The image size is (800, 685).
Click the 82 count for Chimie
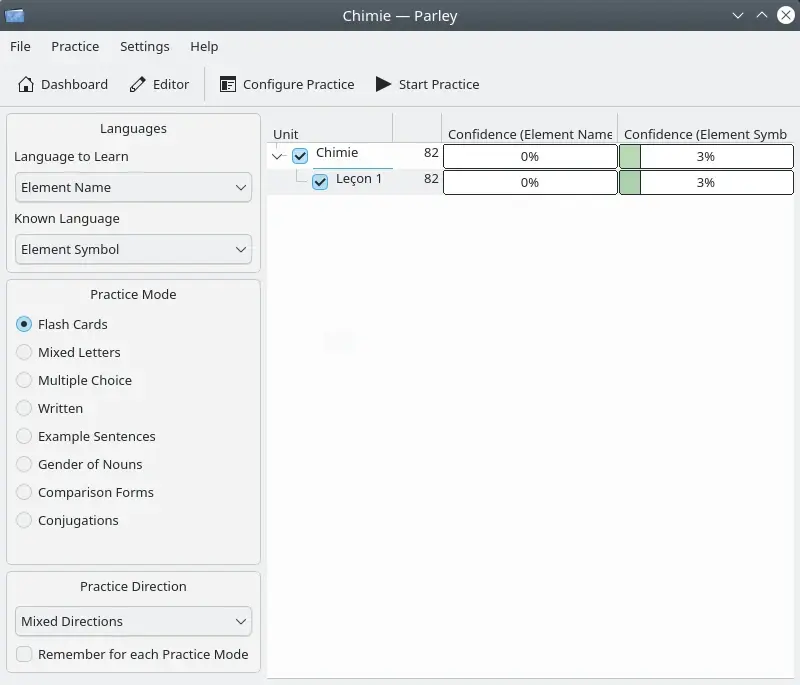pyautogui.click(x=431, y=153)
